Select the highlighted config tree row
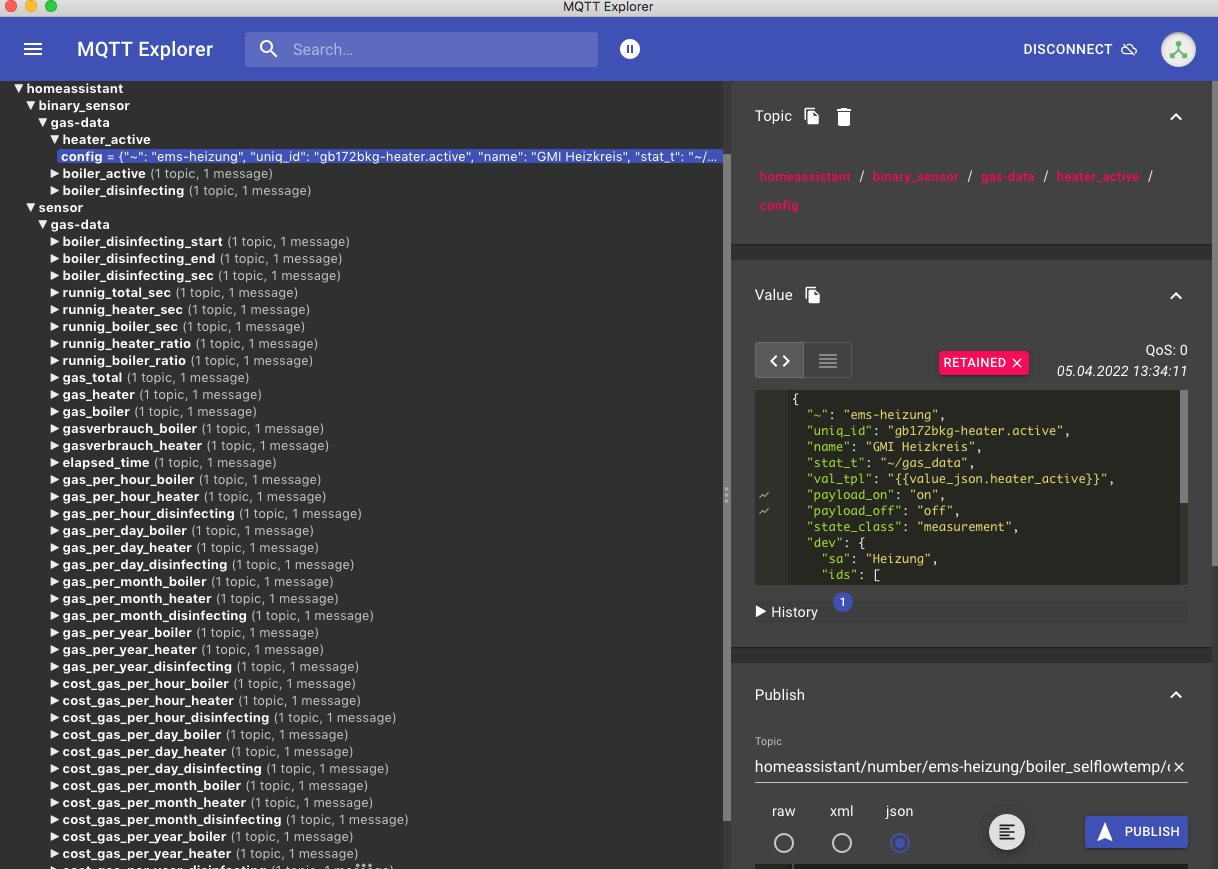The height and width of the screenshot is (869, 1218). 390,157
